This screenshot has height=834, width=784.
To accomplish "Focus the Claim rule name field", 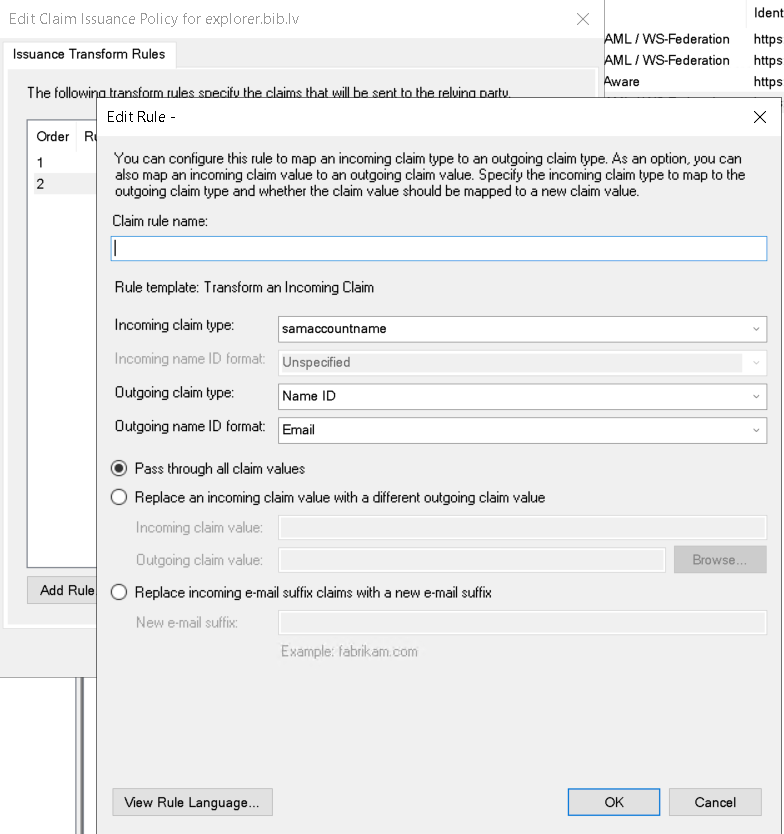I will coord(438,248).
